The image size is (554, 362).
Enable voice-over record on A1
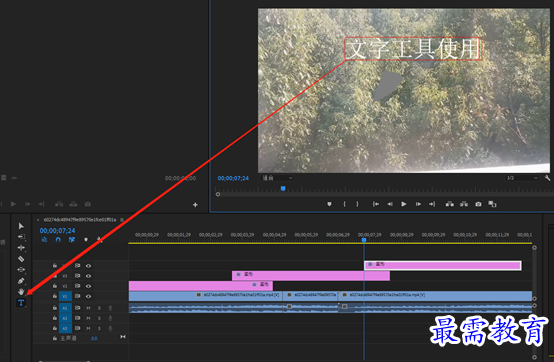pos(110,308)
